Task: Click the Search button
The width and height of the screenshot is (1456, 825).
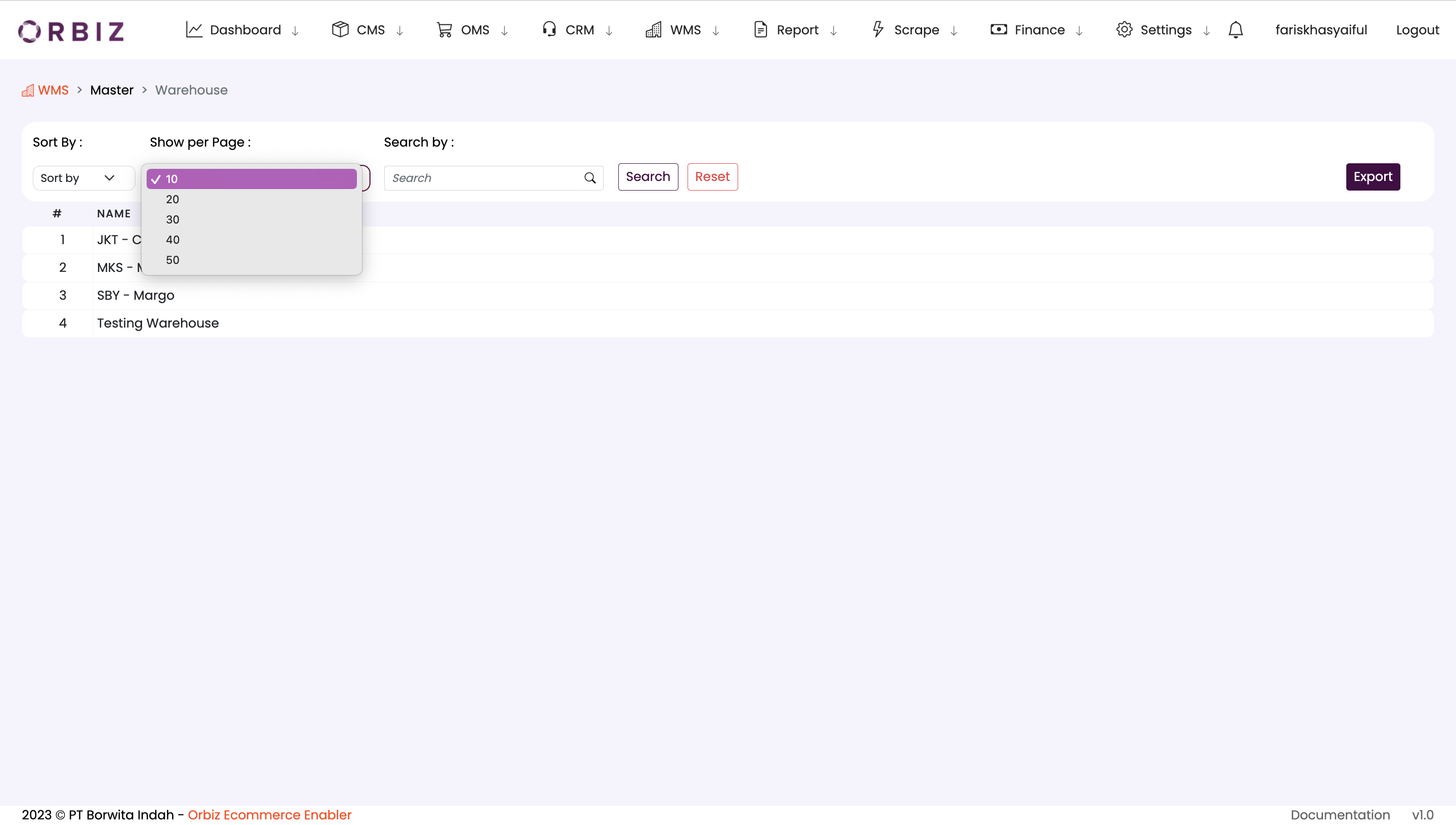Action: click(648, 176)
